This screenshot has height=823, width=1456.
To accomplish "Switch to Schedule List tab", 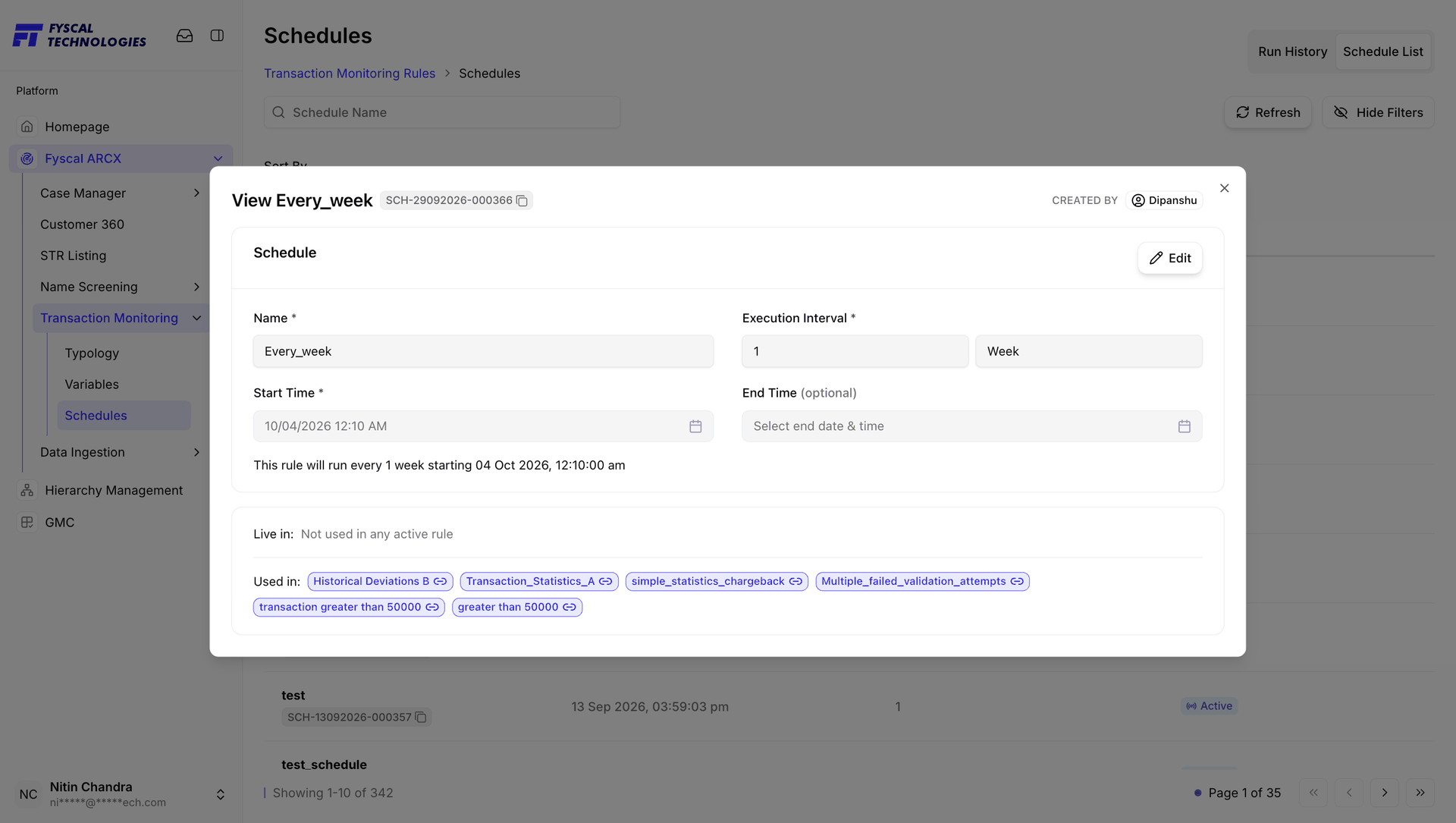I will (x=1382, y=52).
